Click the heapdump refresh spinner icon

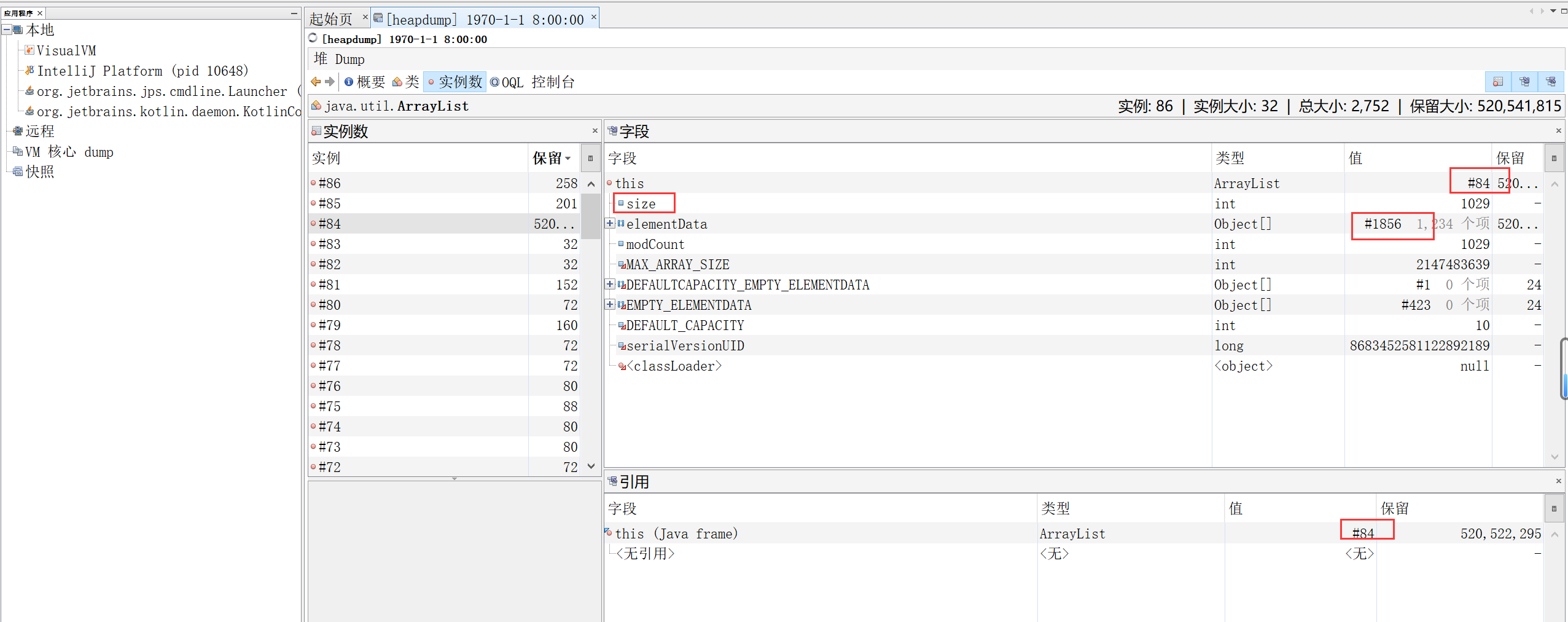click(313, 38)
